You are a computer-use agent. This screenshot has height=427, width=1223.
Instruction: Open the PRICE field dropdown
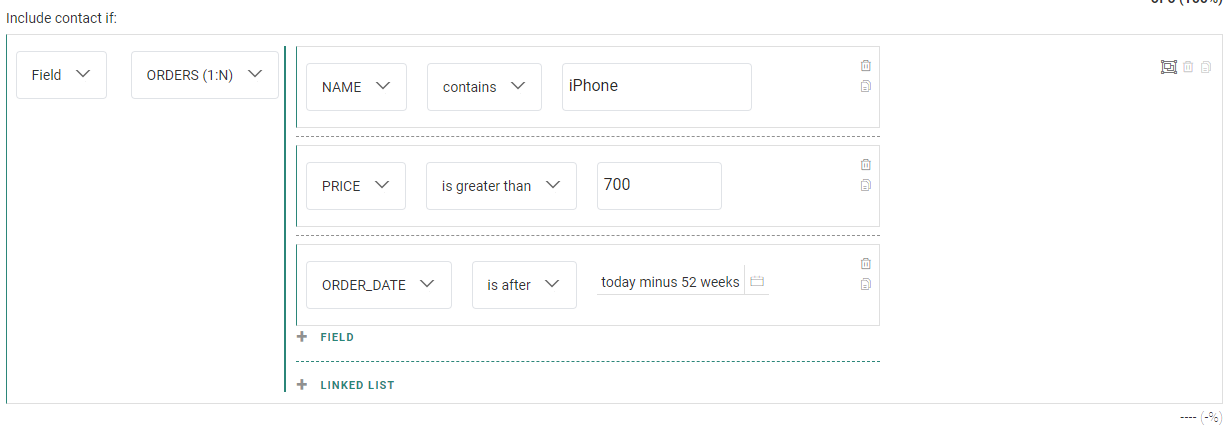pos(356,186)
